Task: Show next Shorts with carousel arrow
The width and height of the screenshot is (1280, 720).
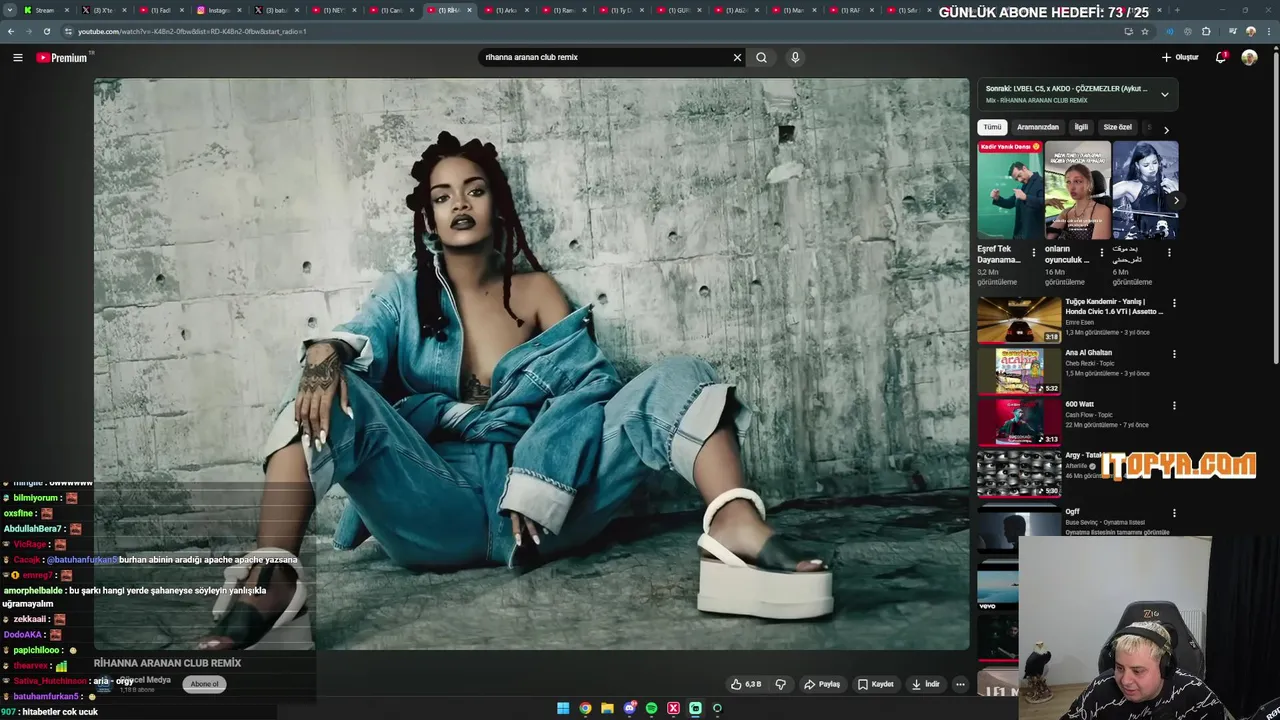Action: tap(1176, 200)
